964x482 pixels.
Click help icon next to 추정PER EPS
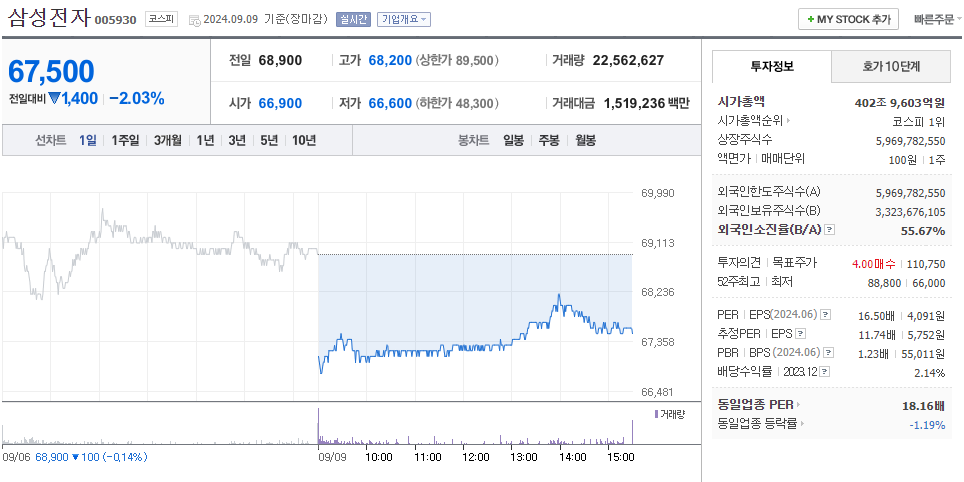click(800, 334)
